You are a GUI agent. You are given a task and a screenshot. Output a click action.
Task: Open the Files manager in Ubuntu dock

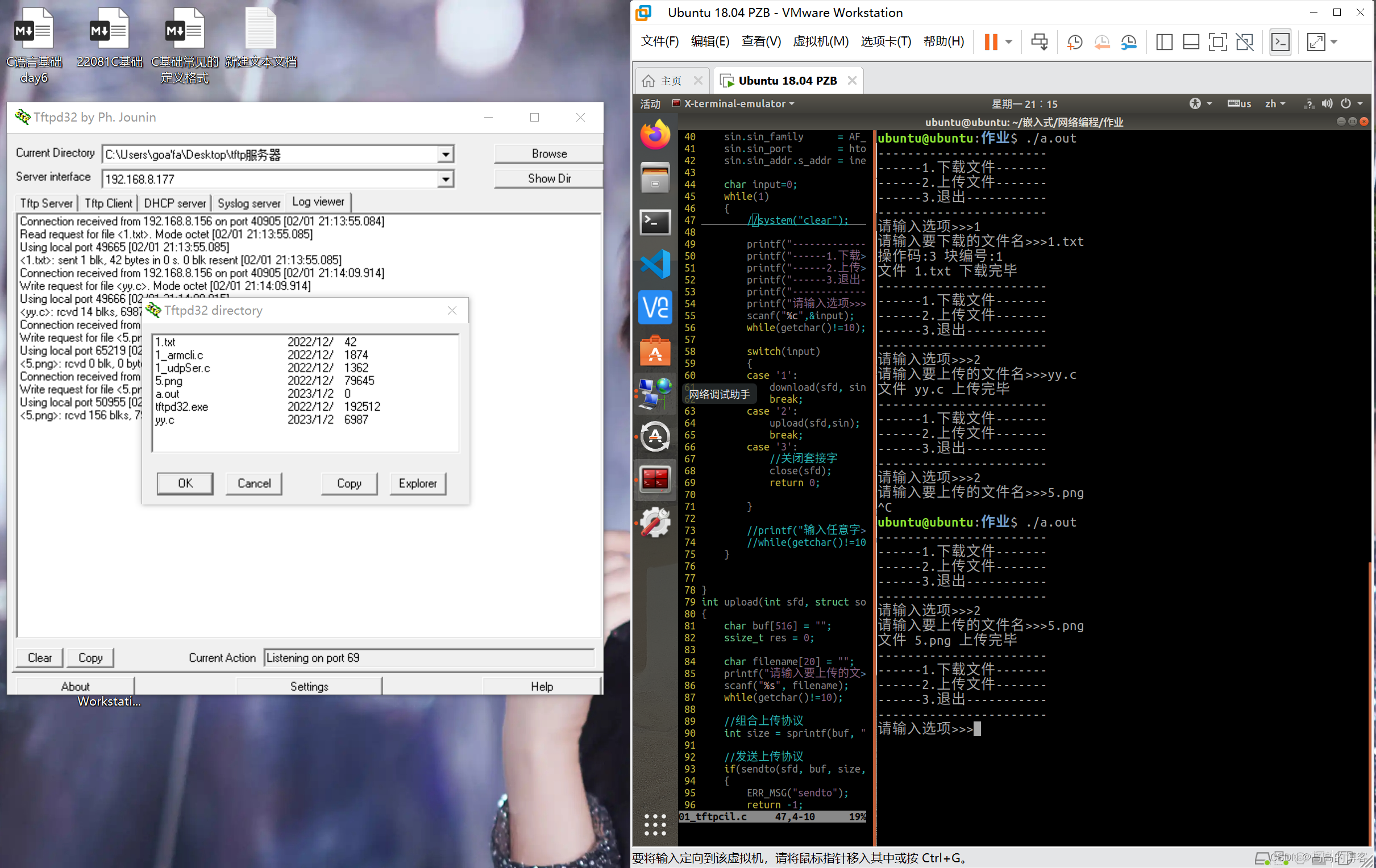pos(654,178)
